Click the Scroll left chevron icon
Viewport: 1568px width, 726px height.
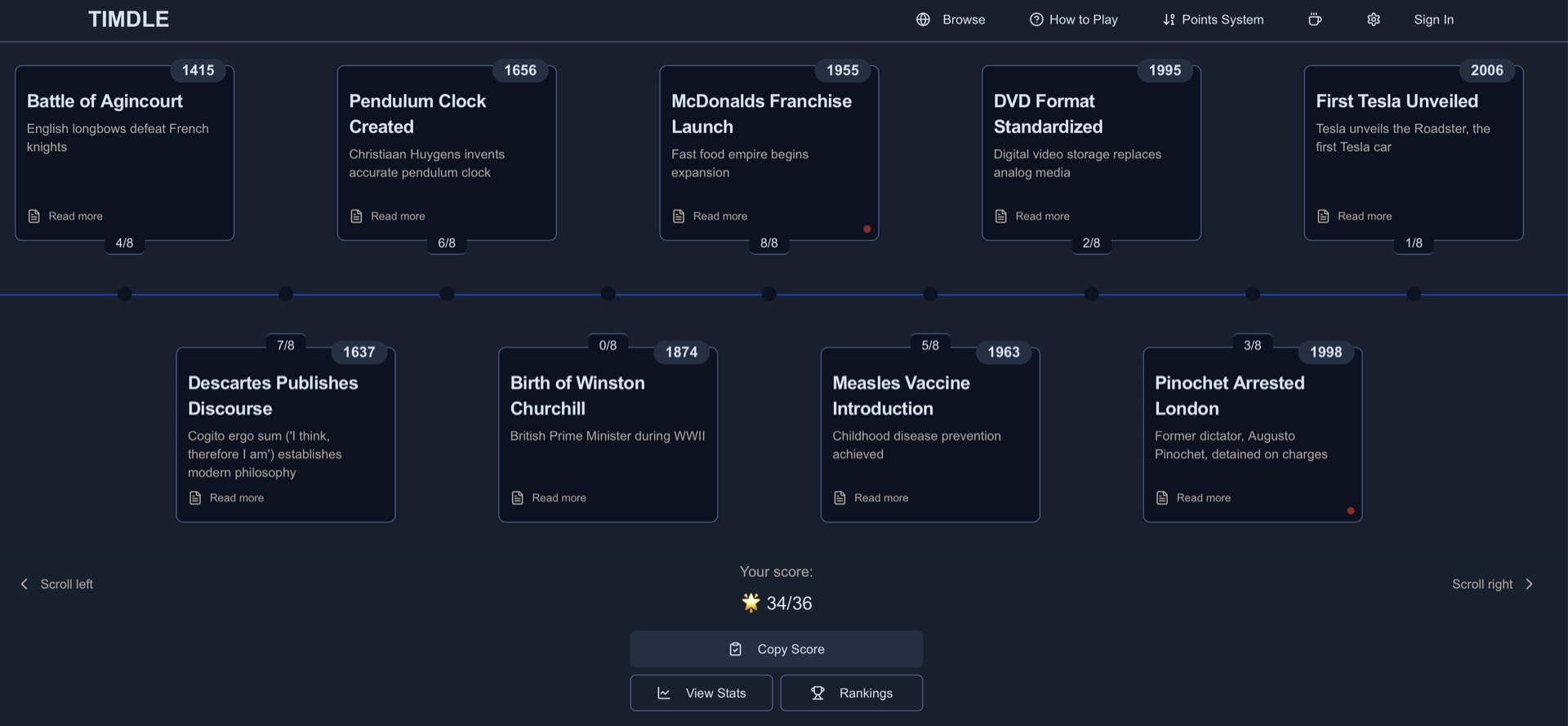tap(24, 584)
